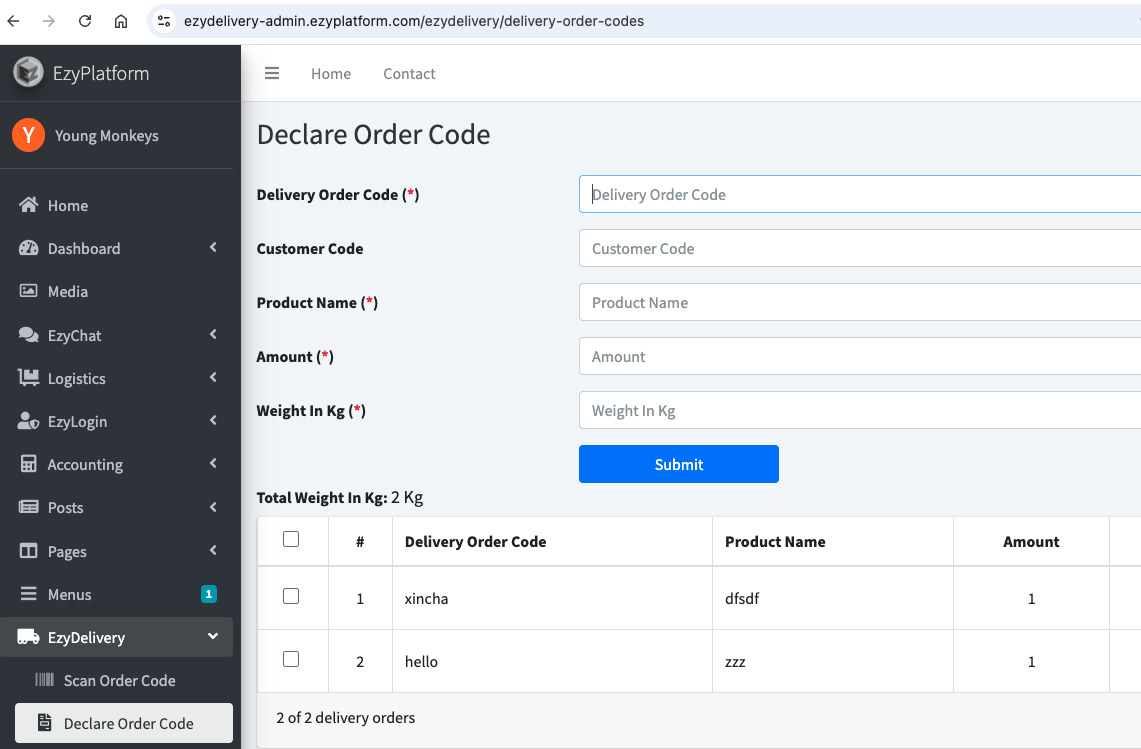Go to Home in the top navbar
Viewport: 1141px width, 749px height.
tap(331, 74)
